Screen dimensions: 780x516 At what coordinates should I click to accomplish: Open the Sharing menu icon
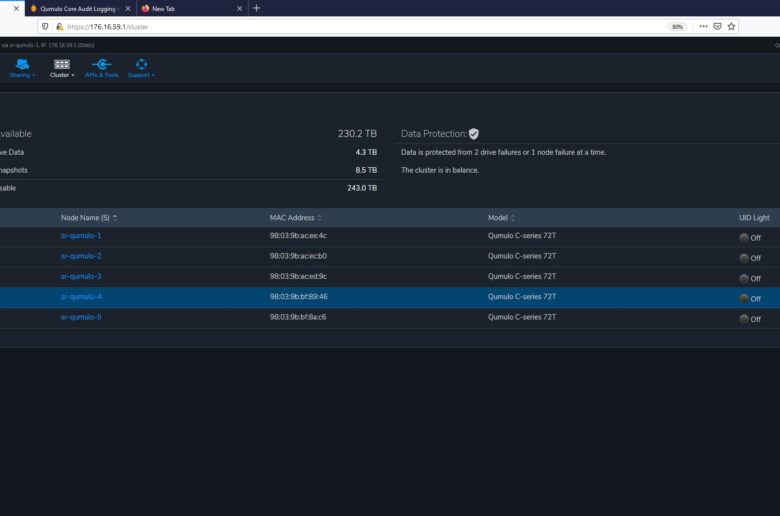22,64
